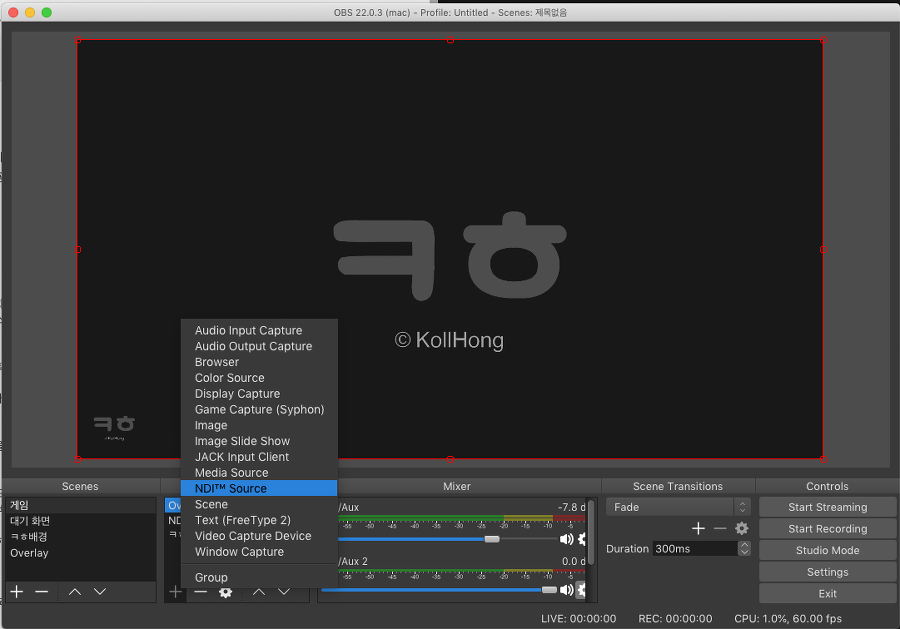This screenshot has height=629, width=900.
Task: Remove selected scene with minus icon
Action: pos(42,592)
